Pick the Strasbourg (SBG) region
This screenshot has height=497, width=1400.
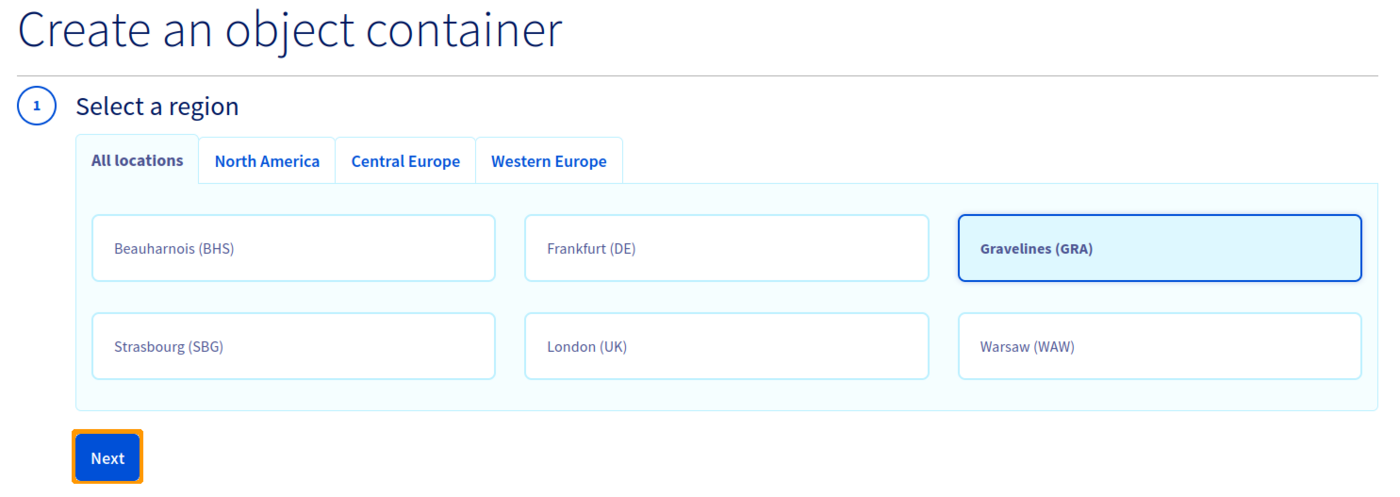293,346
